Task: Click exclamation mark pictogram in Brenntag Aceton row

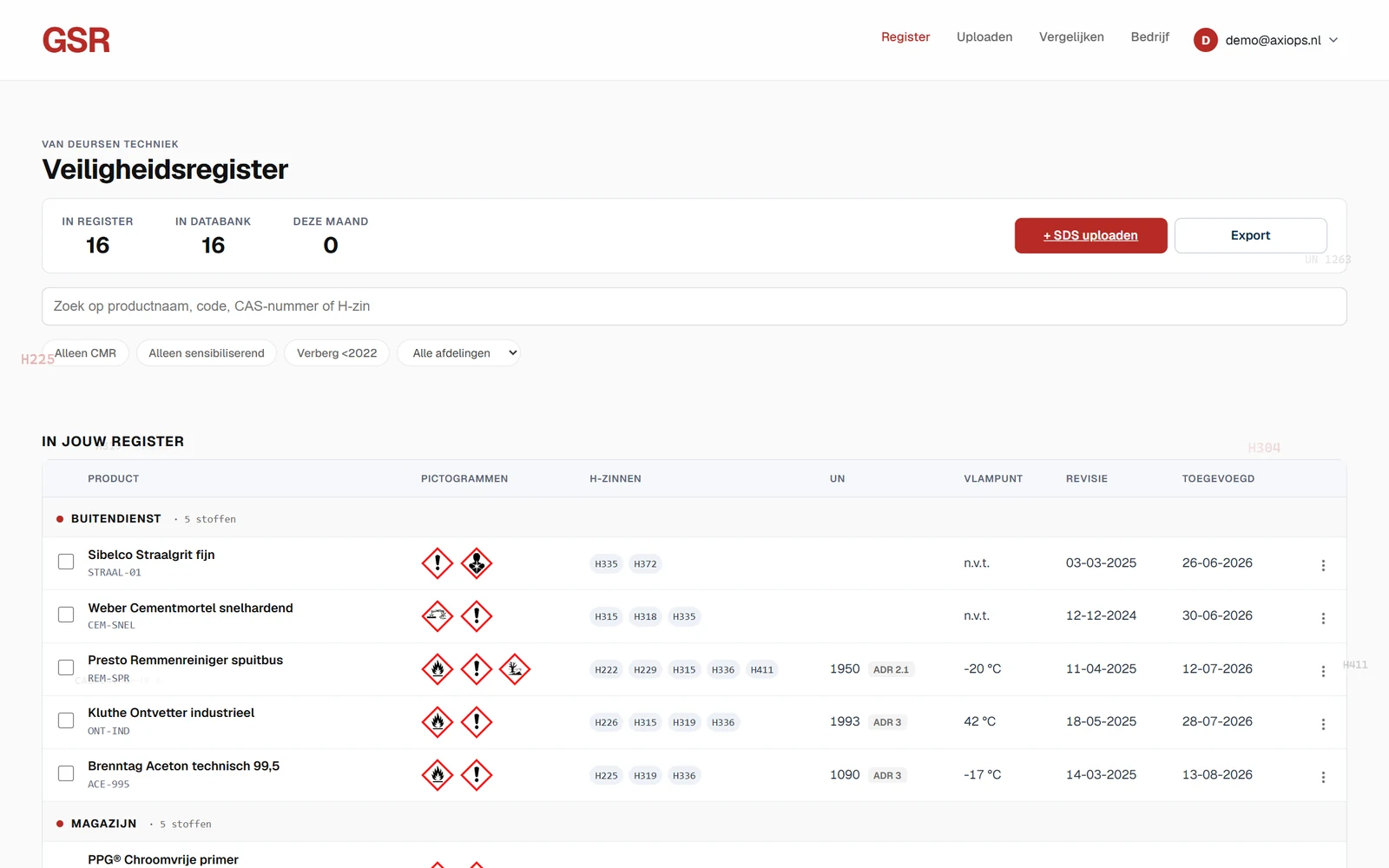Action: 477,775
